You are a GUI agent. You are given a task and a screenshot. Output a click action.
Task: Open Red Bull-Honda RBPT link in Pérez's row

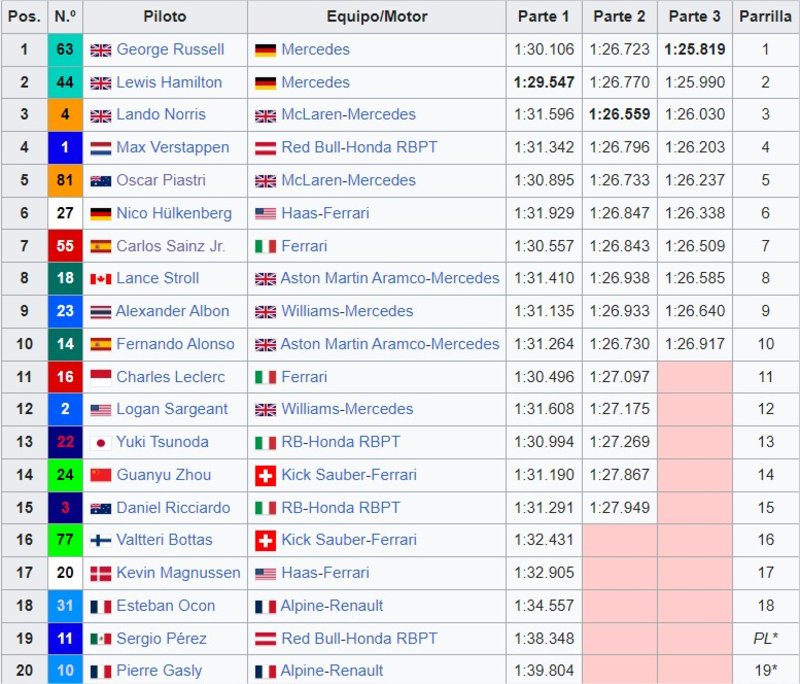point(359,639)
